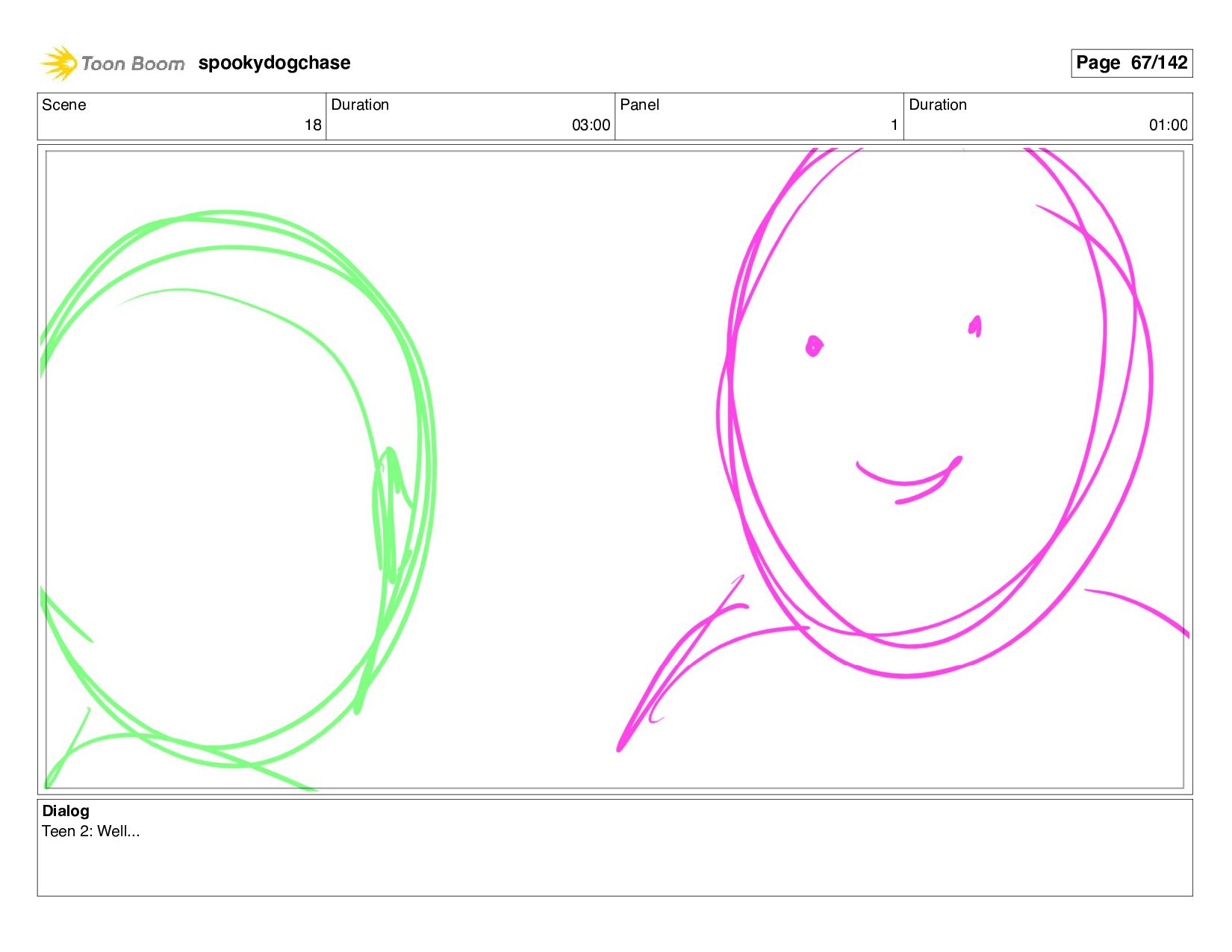Click the Duration label next to Panel
The width and height of the screenshot is (1232, 952).
tap(938, 105)
